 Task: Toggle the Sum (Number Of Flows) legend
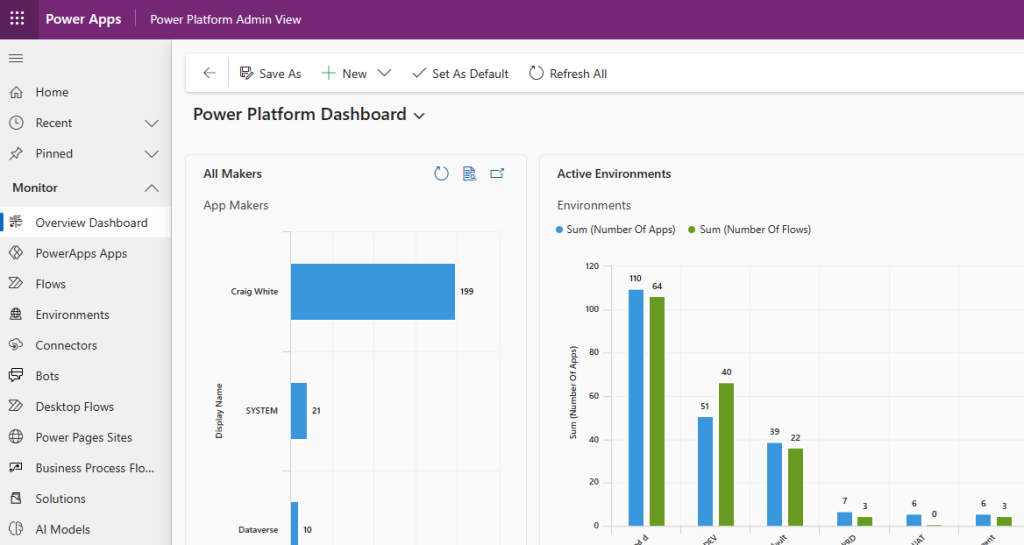[x=750, y=230]
